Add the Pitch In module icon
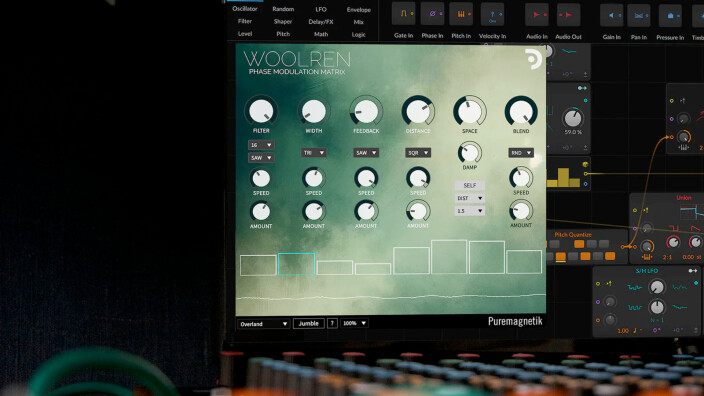The width and height of the screenshot is (704, 396). [461, 14]
